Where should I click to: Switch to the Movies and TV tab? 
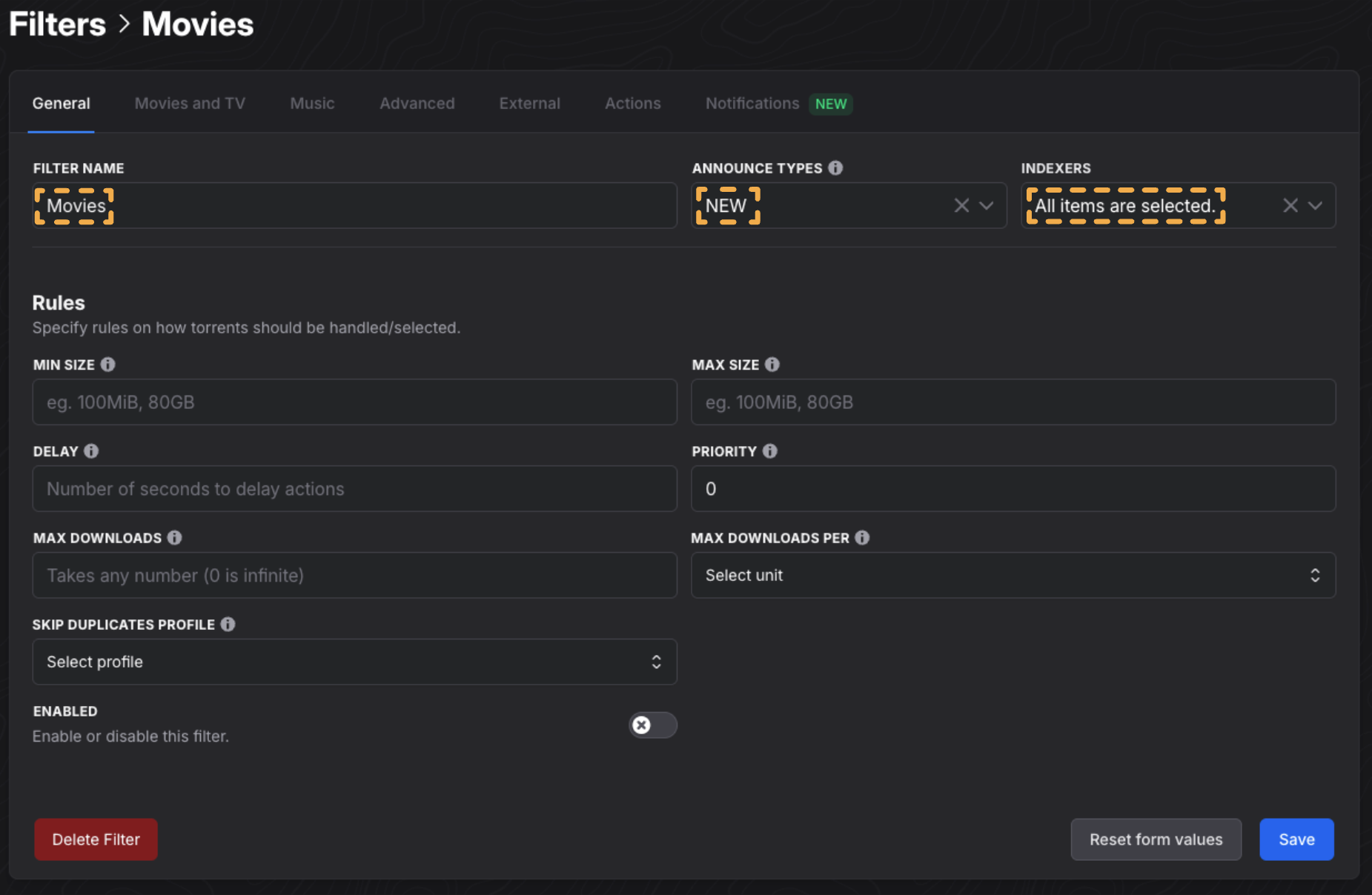(x=190, y=104)
